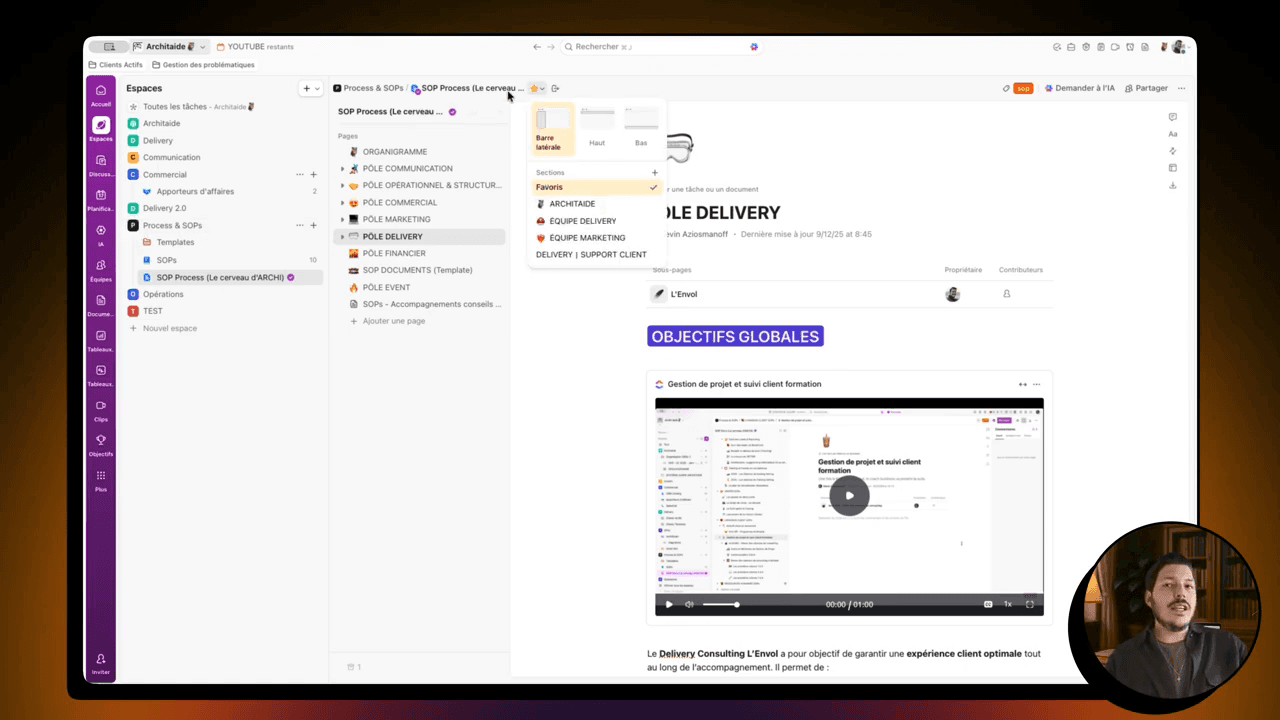Open the Aa typography settings icon
Viewport: 1280px width, 720px height.
1173,134
